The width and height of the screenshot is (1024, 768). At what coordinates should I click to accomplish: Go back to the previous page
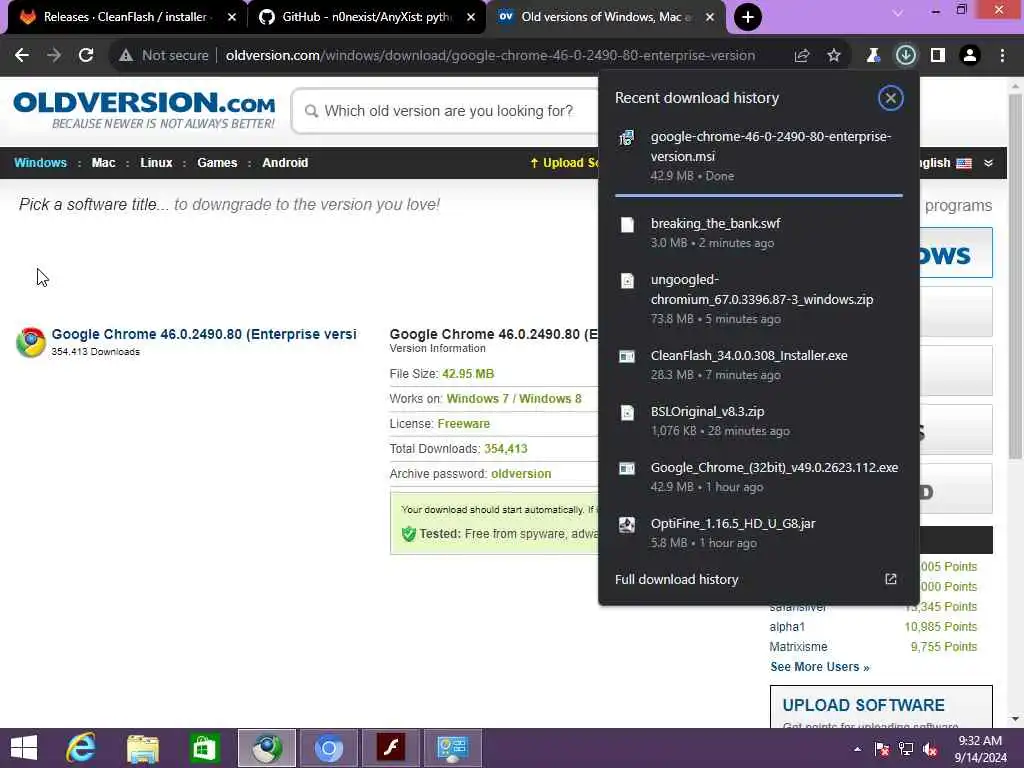(22, 56)
